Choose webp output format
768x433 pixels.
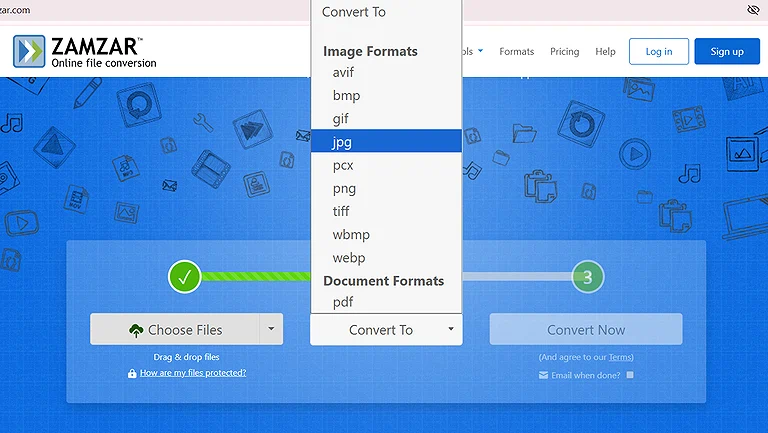[386, 258]
